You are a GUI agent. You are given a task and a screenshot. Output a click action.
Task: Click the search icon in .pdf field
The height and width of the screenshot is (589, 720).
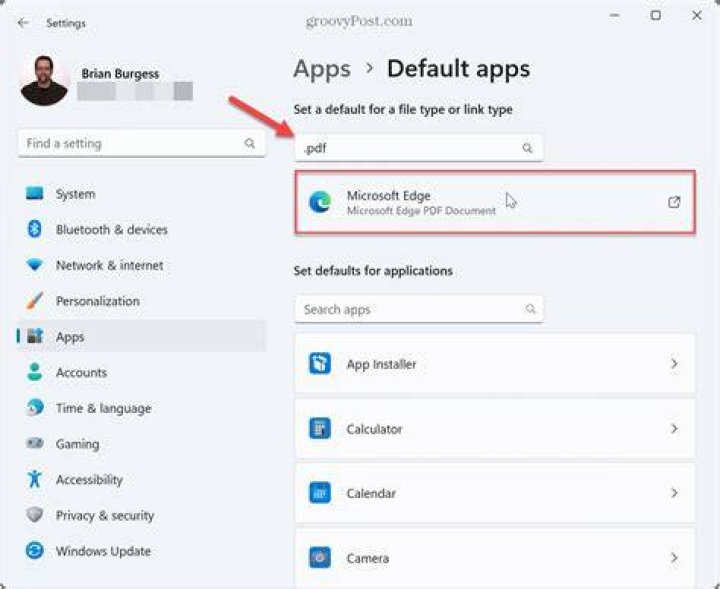click(528, 148)
